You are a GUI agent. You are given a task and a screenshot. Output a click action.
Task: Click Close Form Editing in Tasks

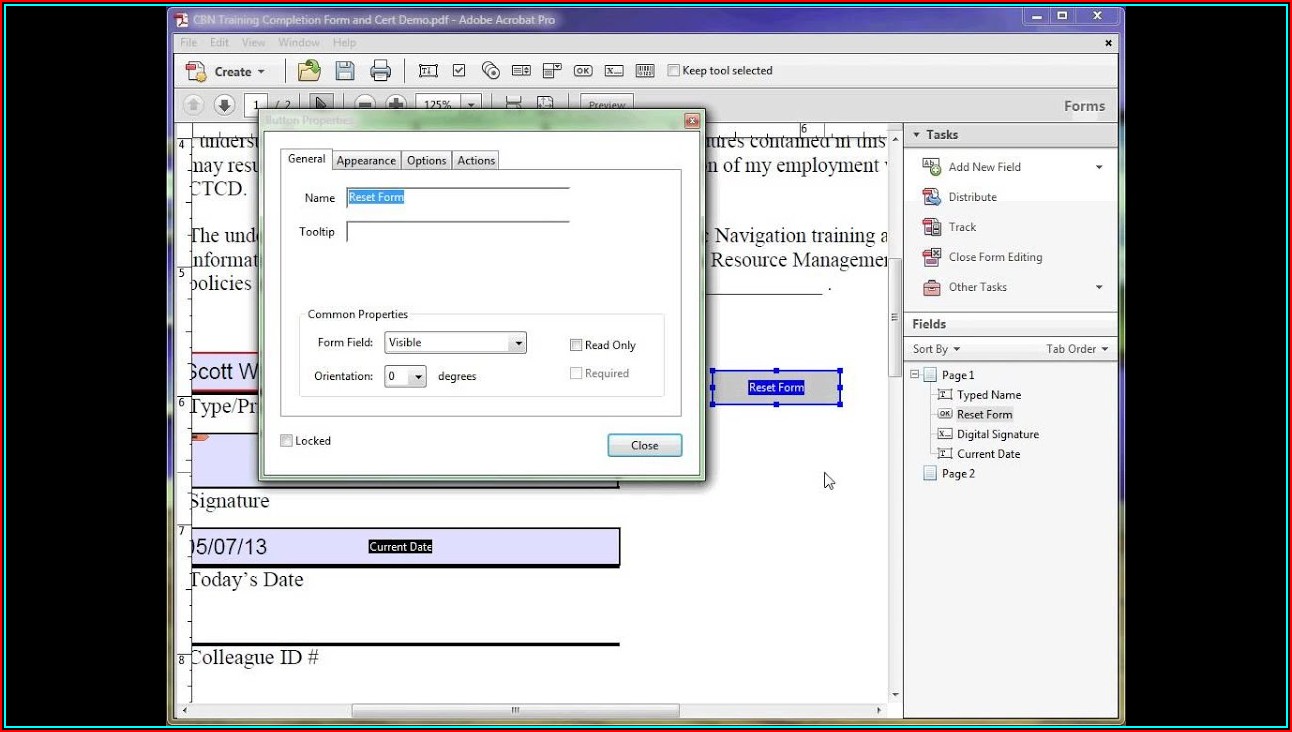(994, 257)
